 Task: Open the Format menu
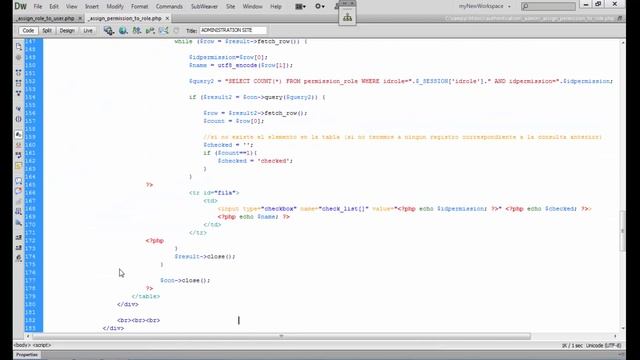coord(140,7)
